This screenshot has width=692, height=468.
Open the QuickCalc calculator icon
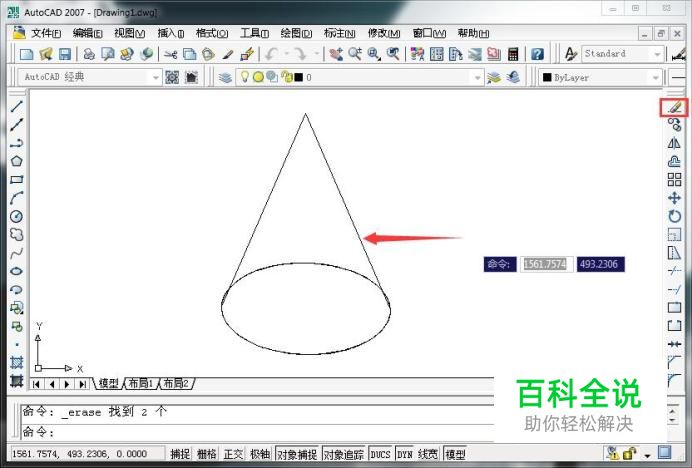click(513, 54)
